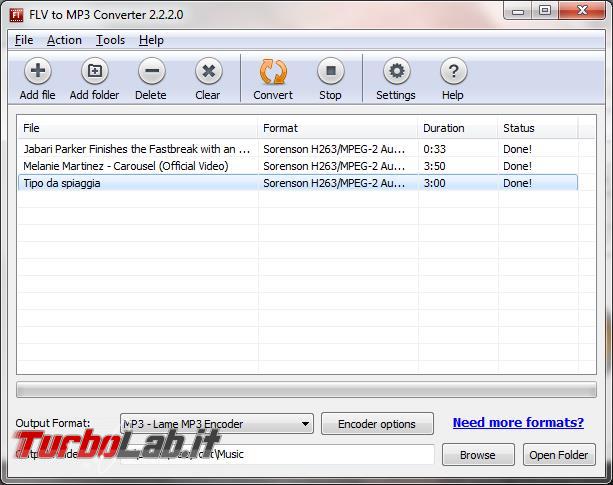Sort by the Format column header
Viewport: 613px width, 485px height.
(337, 128)
